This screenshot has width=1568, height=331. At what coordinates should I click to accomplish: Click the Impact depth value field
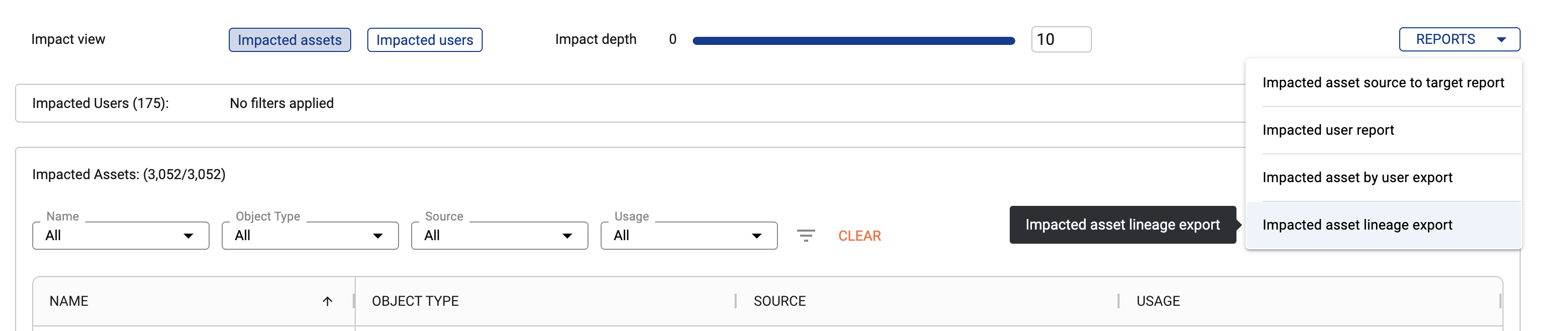pyautogui.click(x=1060, y=40)
